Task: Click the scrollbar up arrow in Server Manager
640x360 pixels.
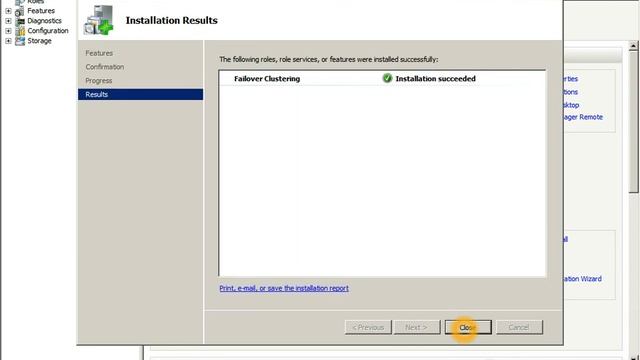Action: (633, 46)
